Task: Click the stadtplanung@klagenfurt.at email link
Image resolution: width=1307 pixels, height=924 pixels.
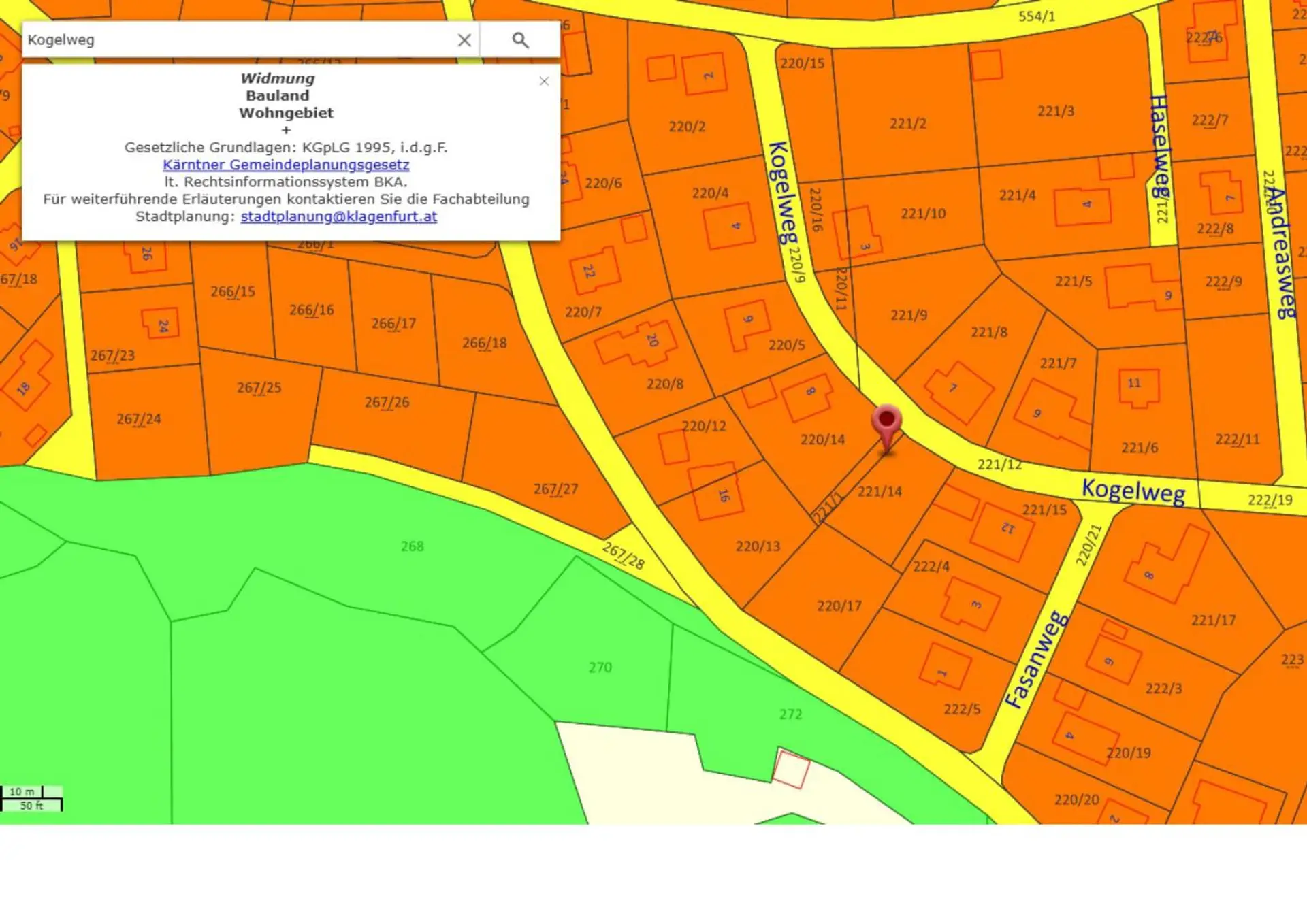Action: click(338, 216)
